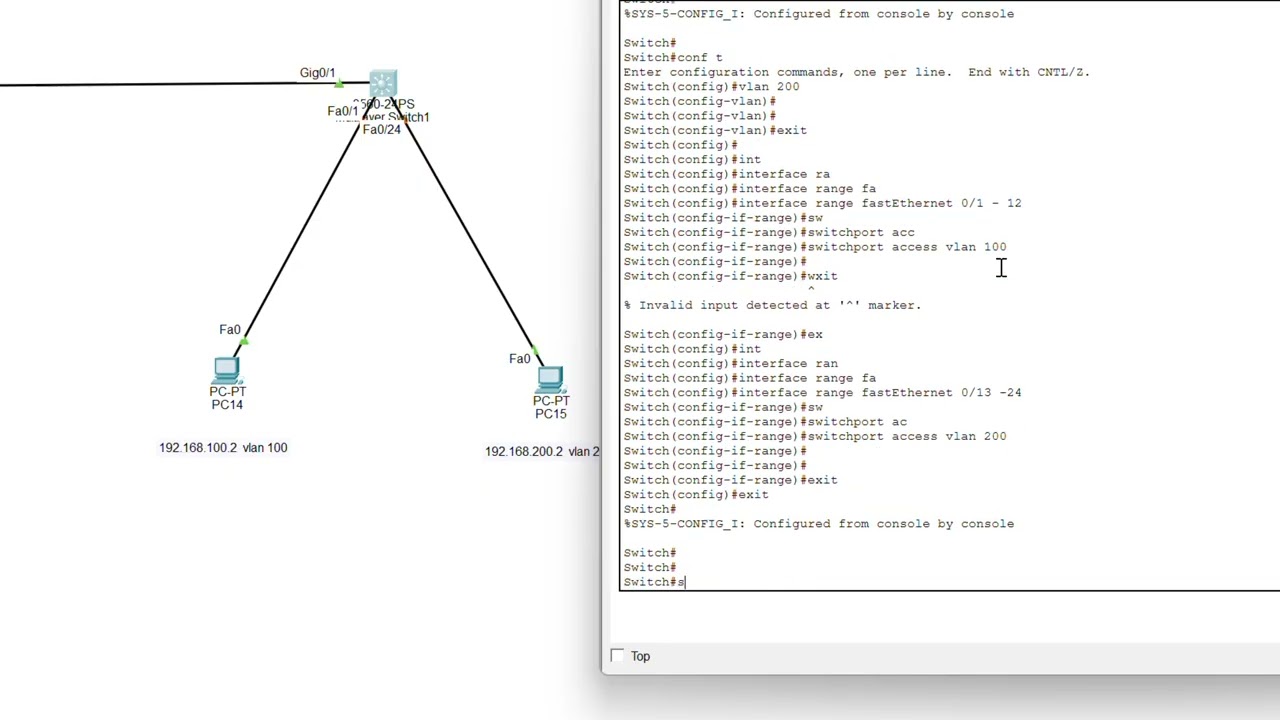1280x720 pixels.
Task: Click the PC-PT PC14 device name label
Action: [227, 398]
